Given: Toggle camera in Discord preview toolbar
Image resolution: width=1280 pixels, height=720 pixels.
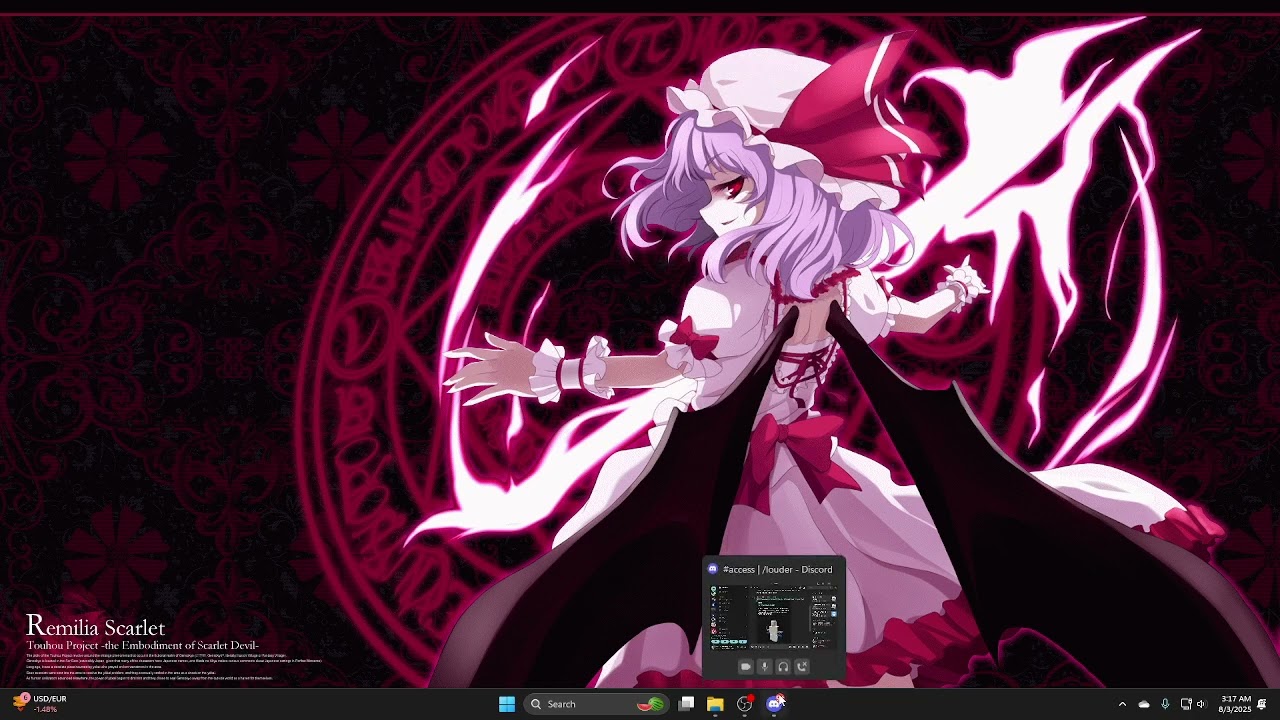Looking at the screenshot, I should click(745, 666).
